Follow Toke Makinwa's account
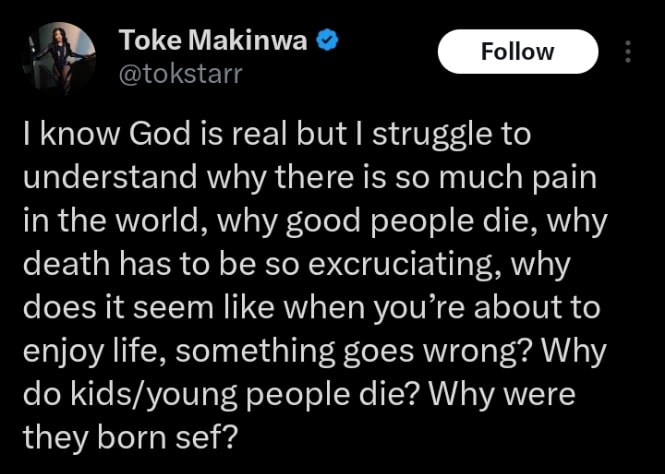The height and width of the screenshot is (474, 665). (x=517, y=52)
